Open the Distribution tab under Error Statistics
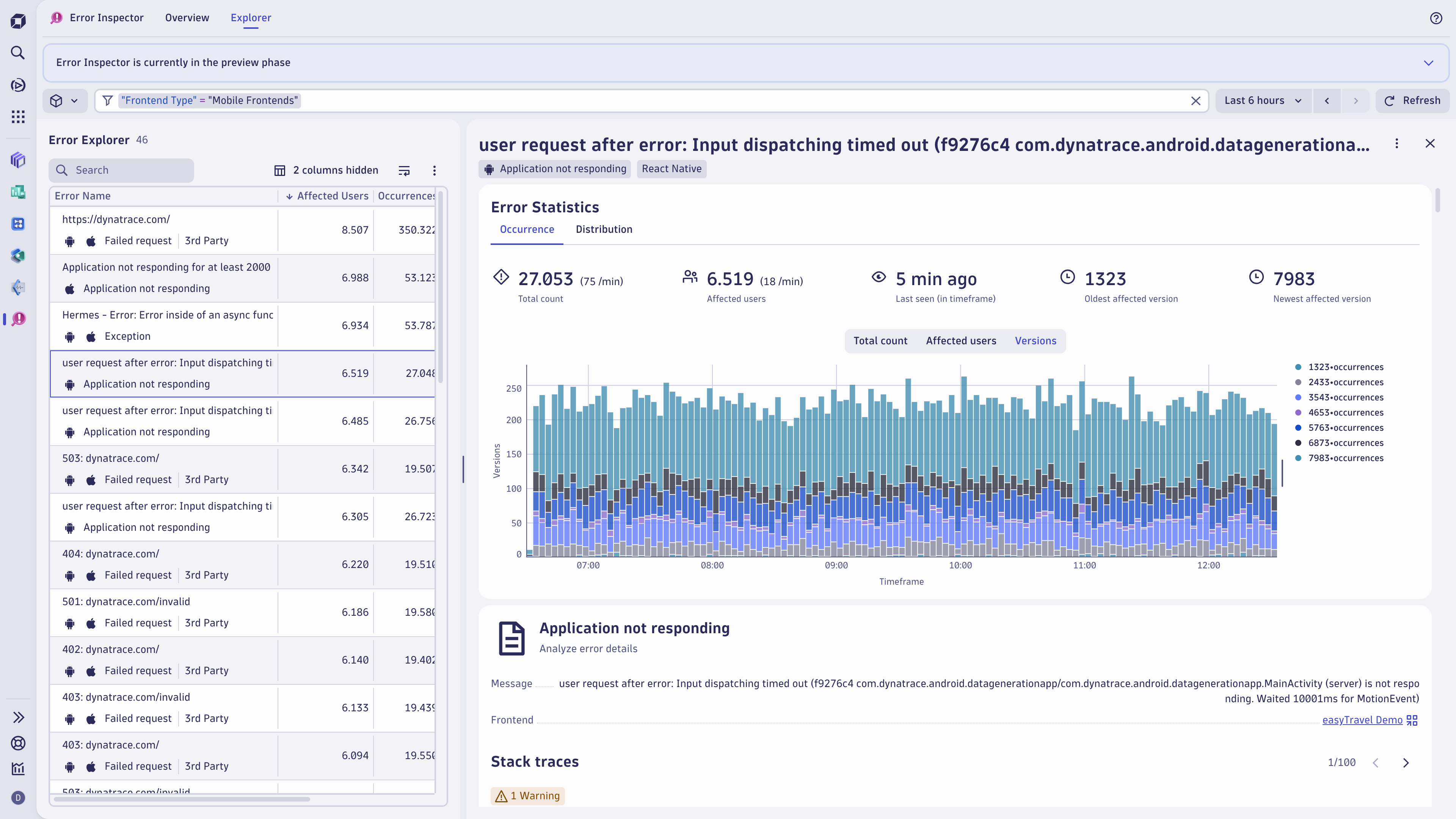1456x819 pixels. 604,229
